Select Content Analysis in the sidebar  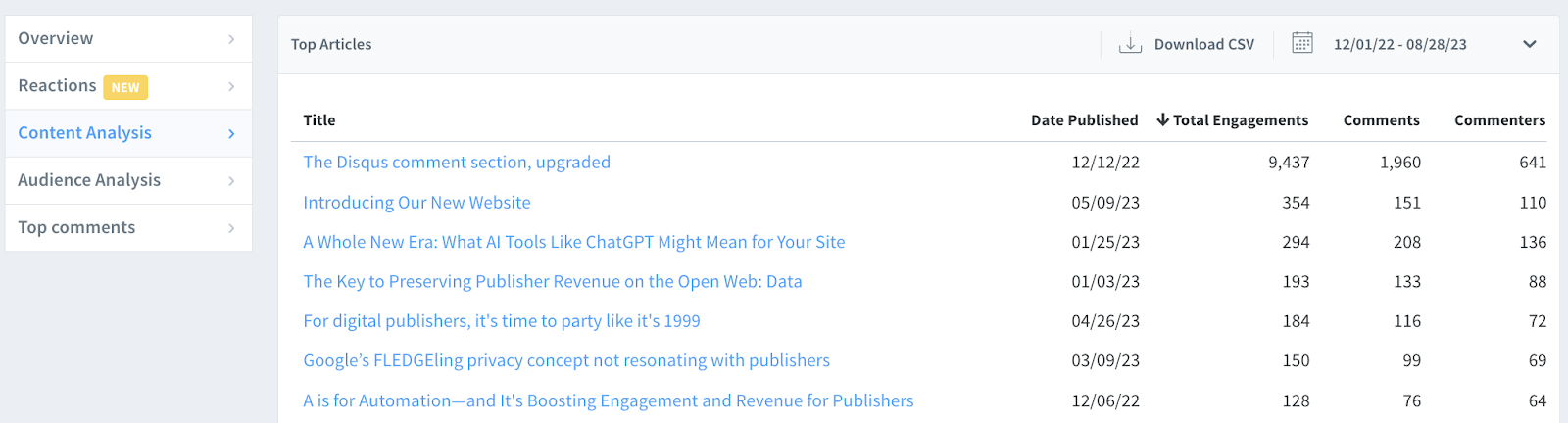85,132
